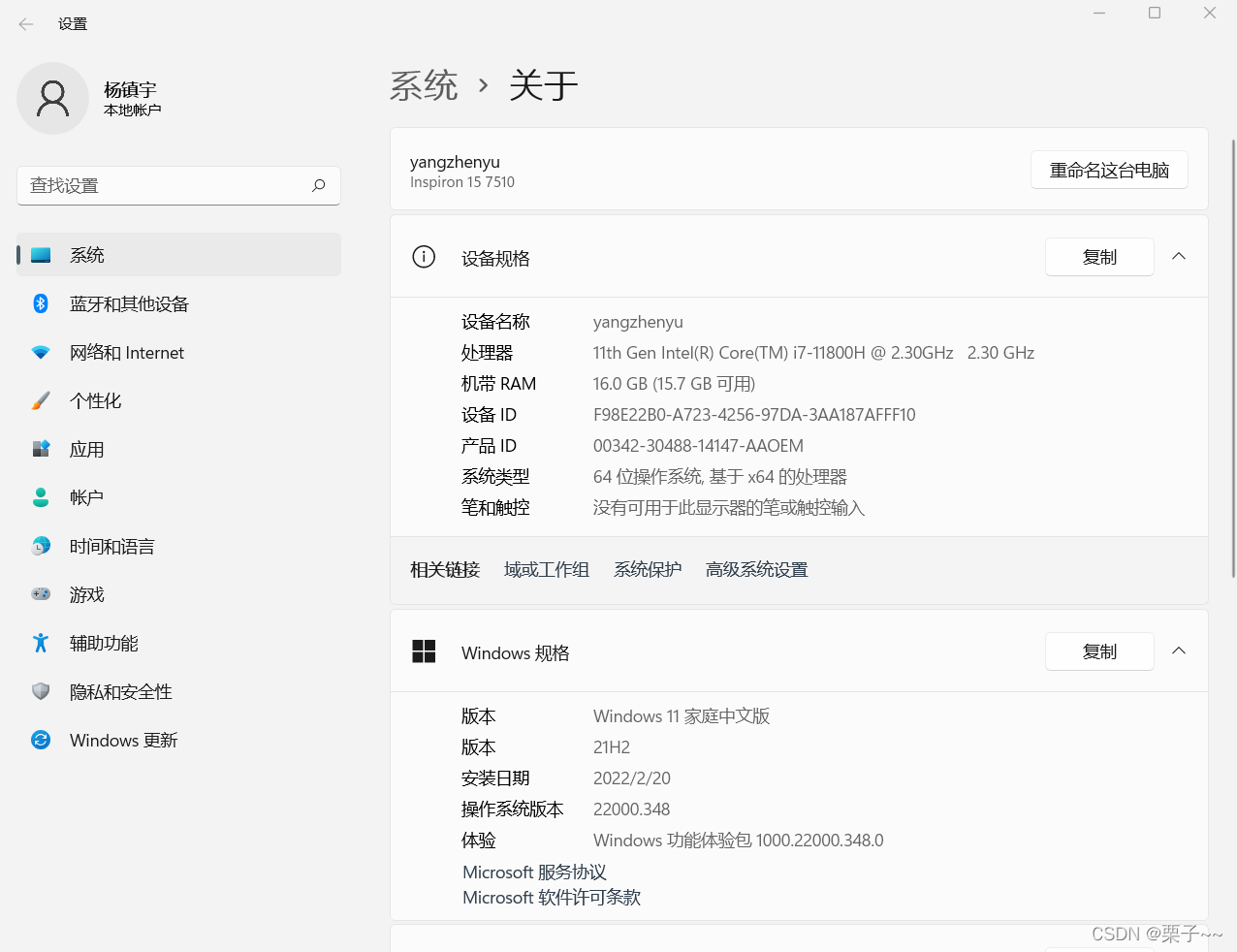Click the maximize window button
The height and width of the screenshot is (952, 1237).
point(1155,13)
